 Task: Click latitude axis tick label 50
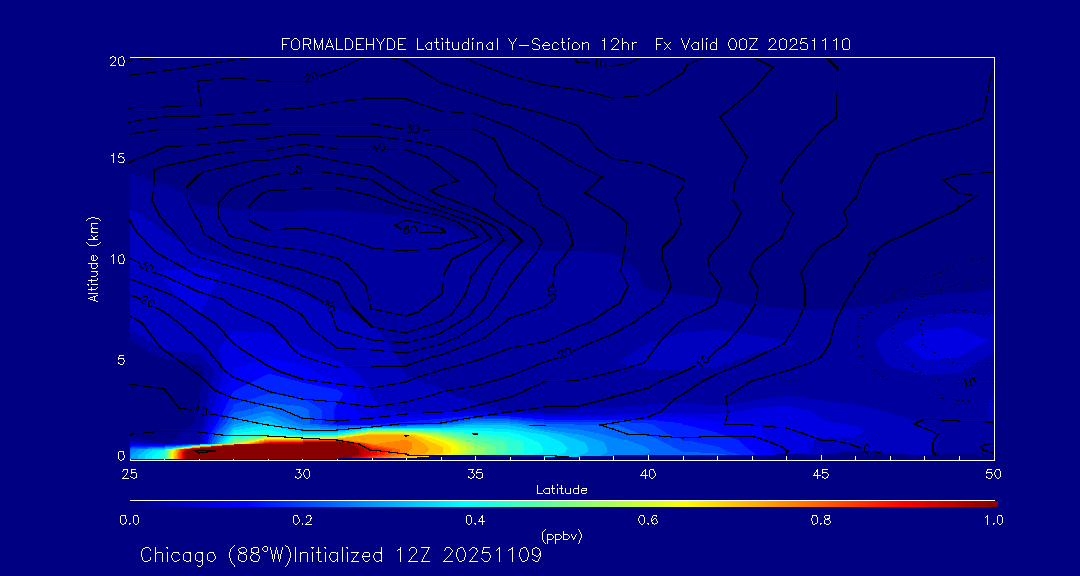point(994,474)
